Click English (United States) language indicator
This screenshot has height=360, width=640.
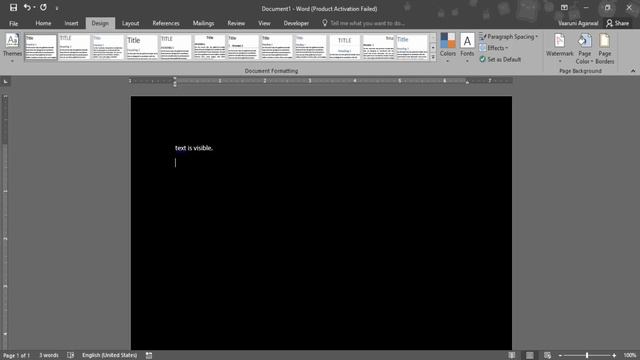pos(109,356)
